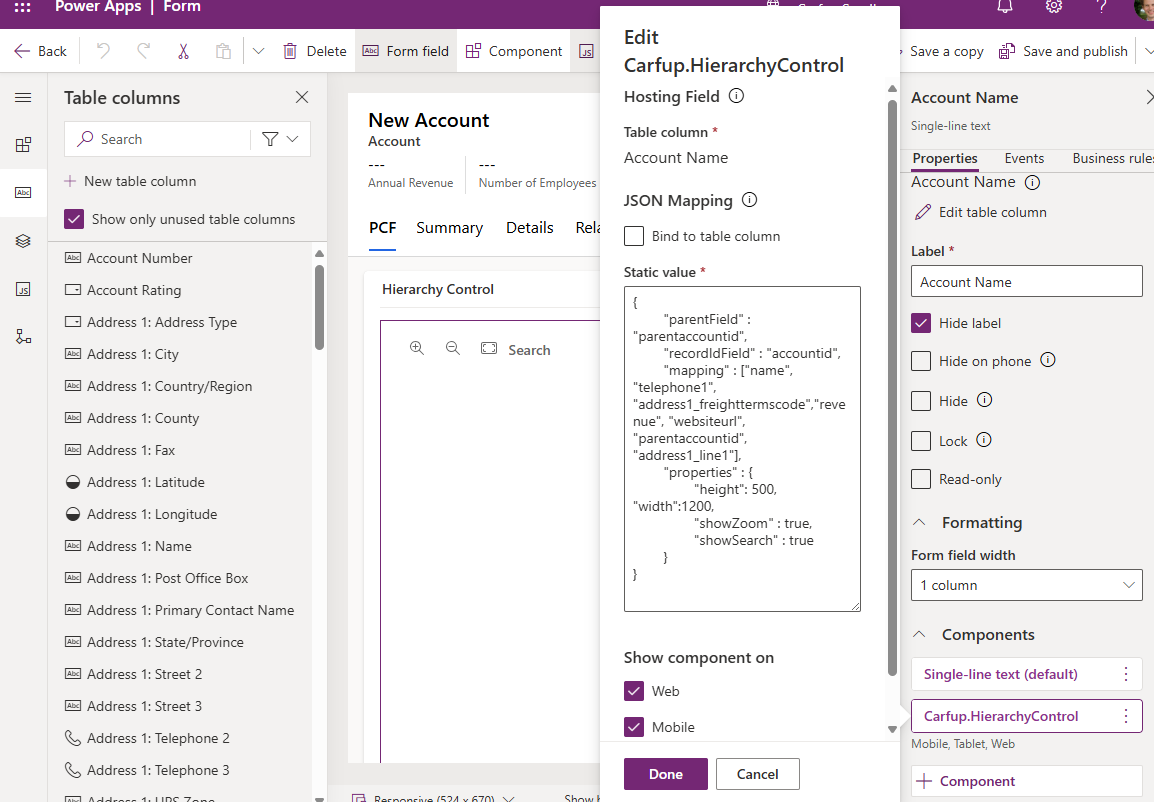Click the Hosting Field info icon
The height and width of the screenshot is (802, 1154).
pyautogui.click(x=736, y=96)
